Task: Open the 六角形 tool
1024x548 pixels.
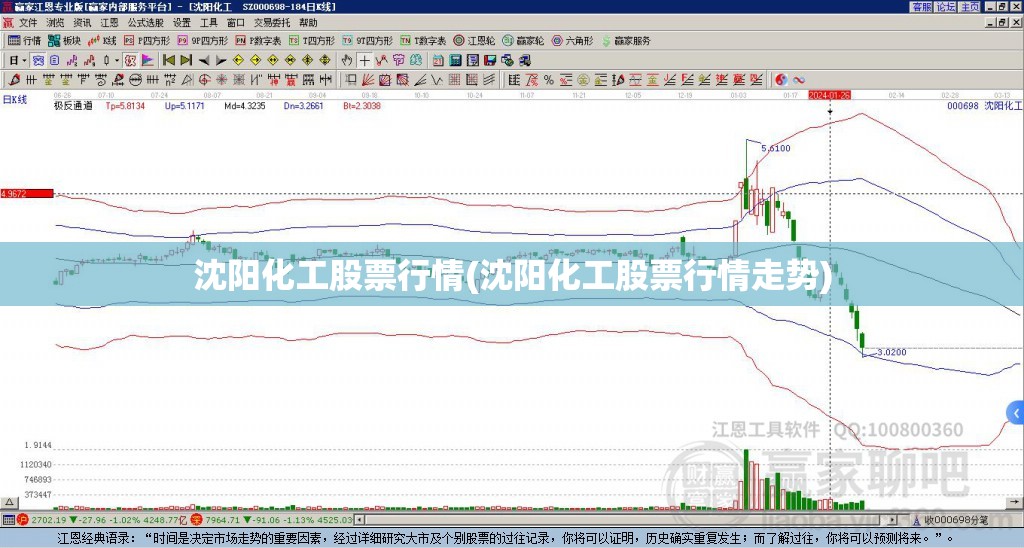Action: point(572,40)
